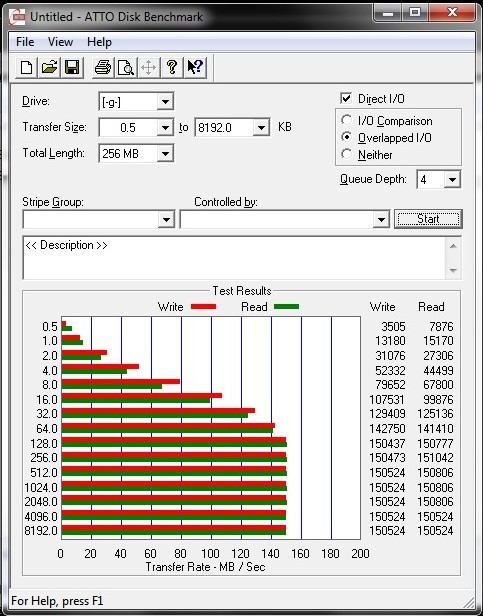This screenshot has width=483, height=616.
Task: Click the Test Results heading
Action: point(242,291)
